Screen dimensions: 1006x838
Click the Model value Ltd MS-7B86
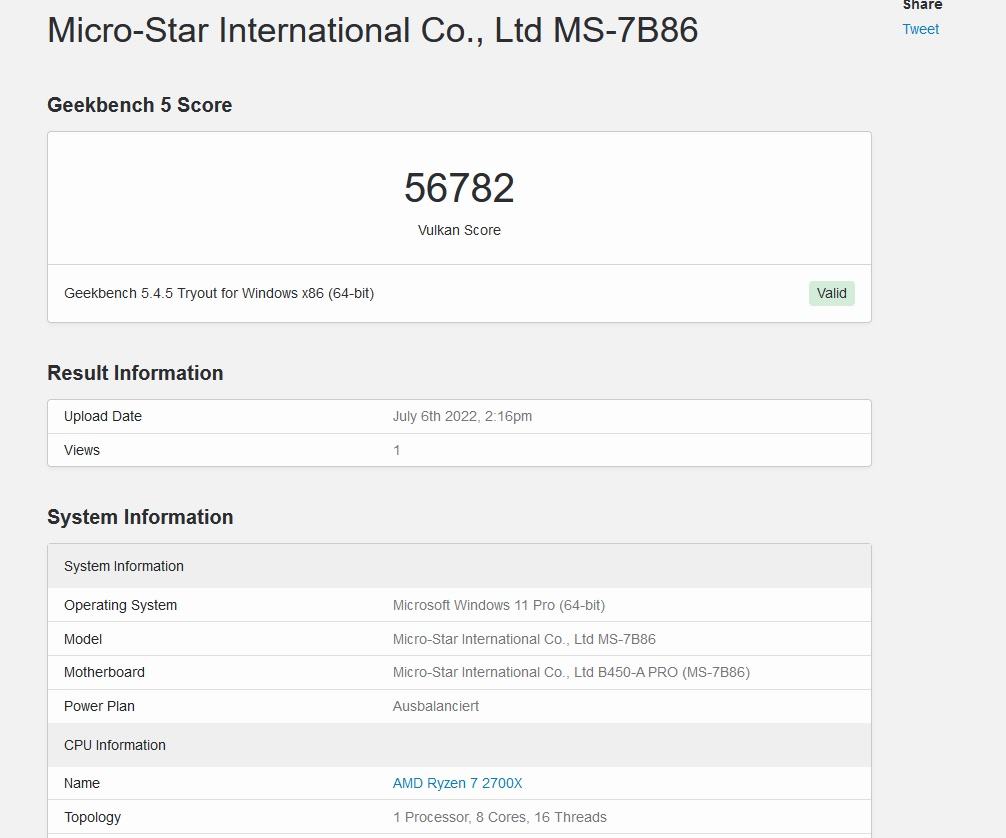[x=524, y=639]
